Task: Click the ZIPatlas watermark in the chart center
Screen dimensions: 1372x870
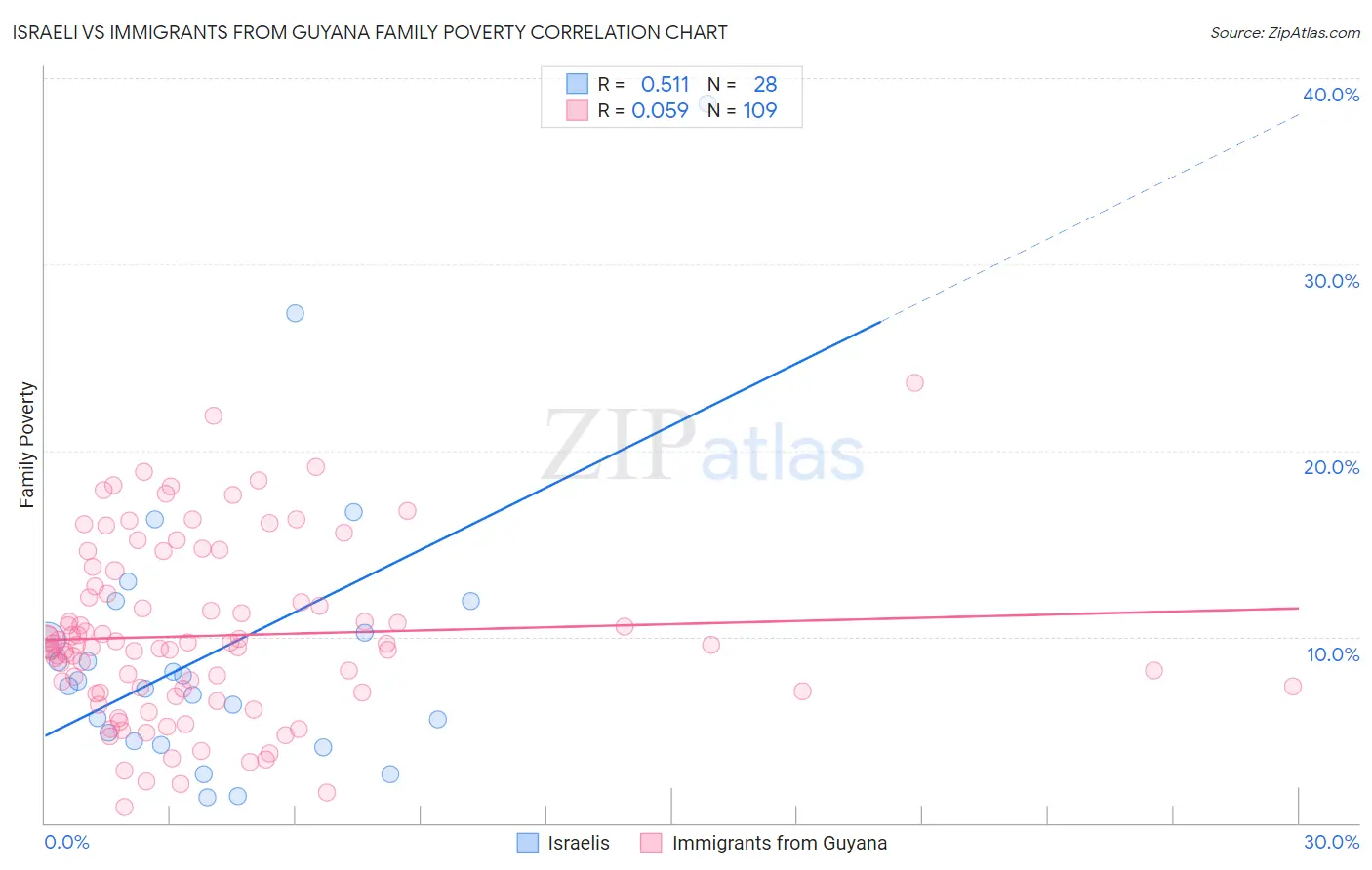Action: 703,447
